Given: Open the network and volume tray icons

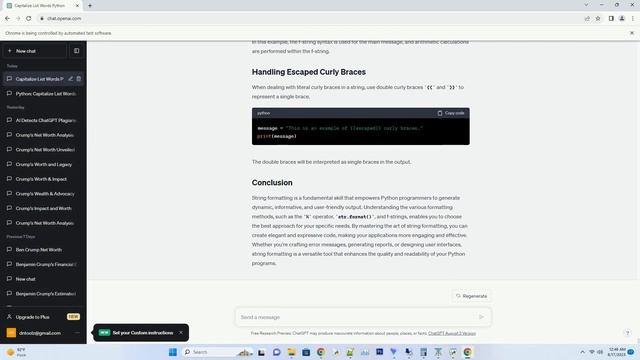Looking at the screenshot, I should click(x=596, y=352).
